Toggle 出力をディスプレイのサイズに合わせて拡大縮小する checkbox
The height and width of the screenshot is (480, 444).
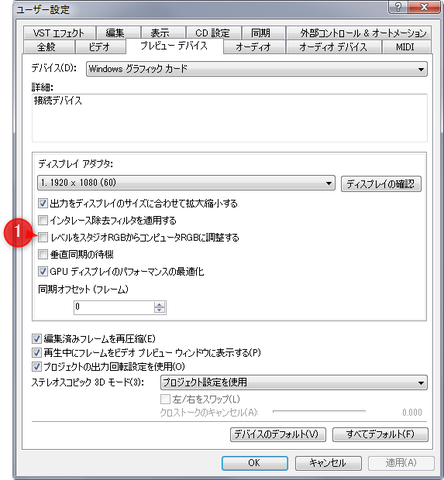coord(43,203)
